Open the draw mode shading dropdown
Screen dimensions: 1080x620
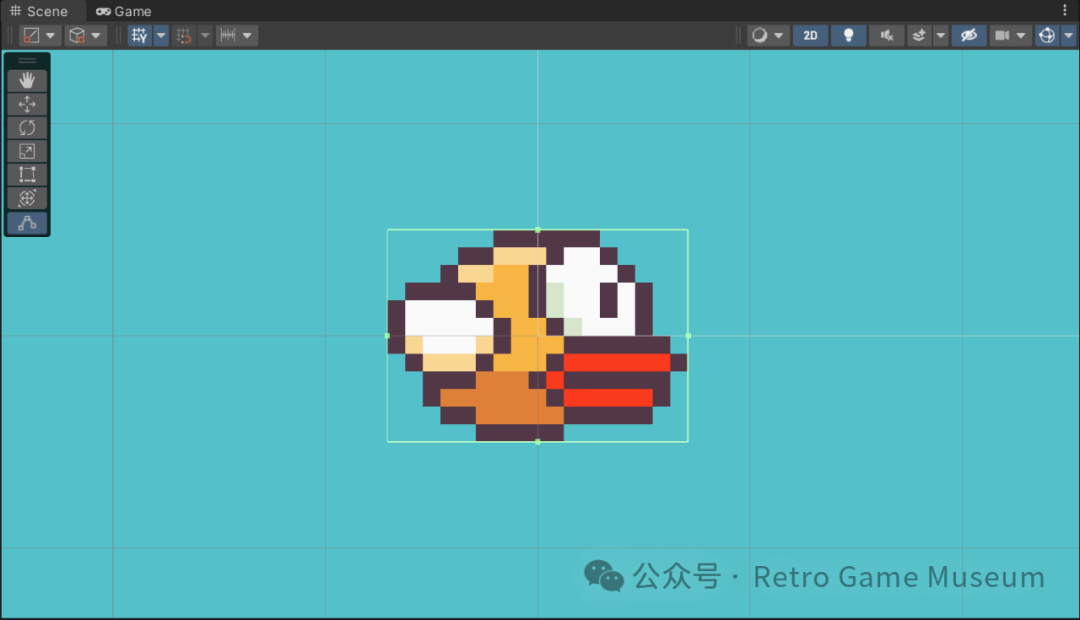tap(768, 35)
